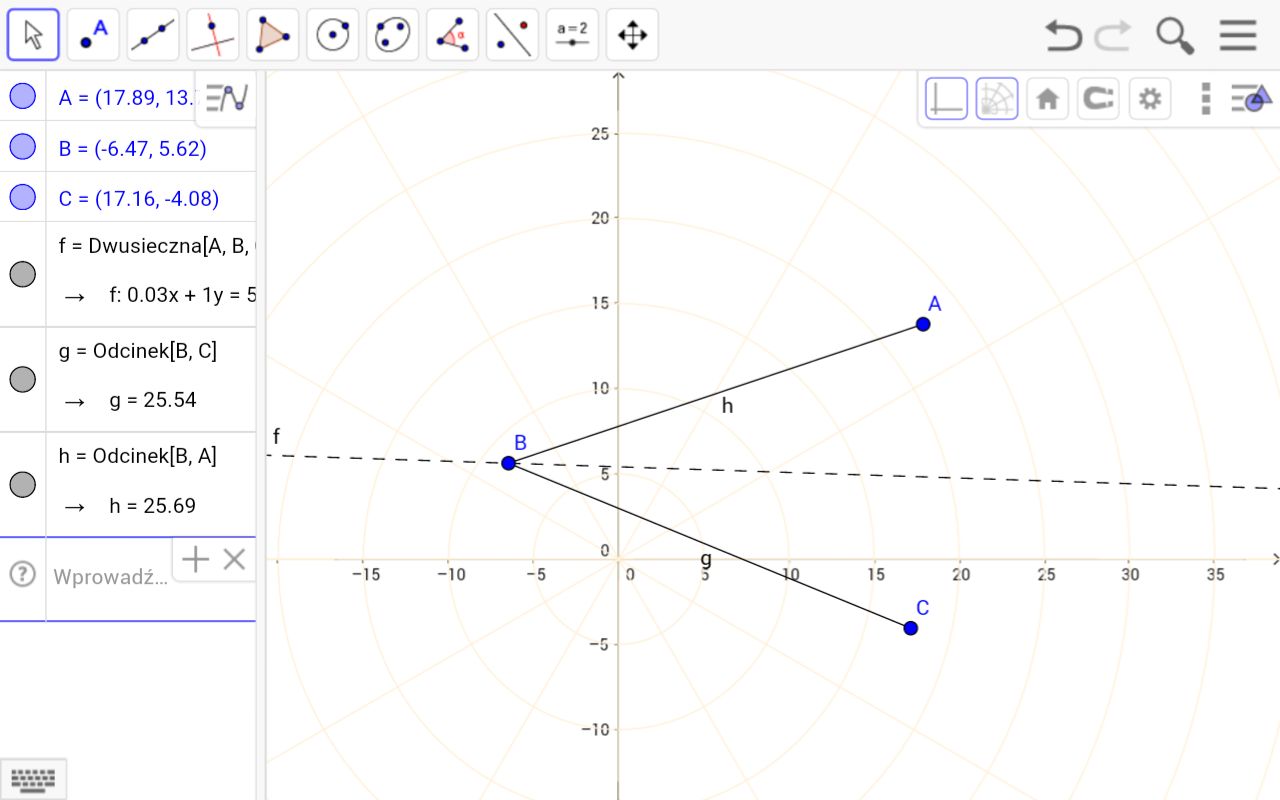
Task: Open the virtual keyboard button
Action: (x=33, y=778)
